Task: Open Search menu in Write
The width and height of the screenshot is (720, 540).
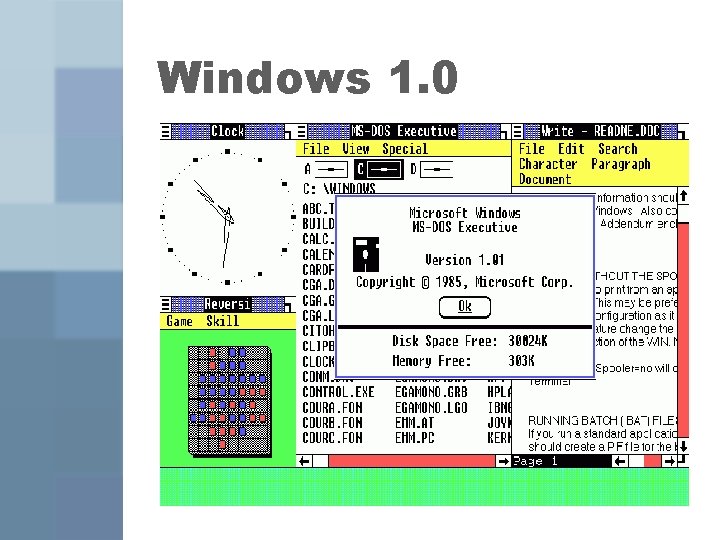Action: tap(618, 149)
